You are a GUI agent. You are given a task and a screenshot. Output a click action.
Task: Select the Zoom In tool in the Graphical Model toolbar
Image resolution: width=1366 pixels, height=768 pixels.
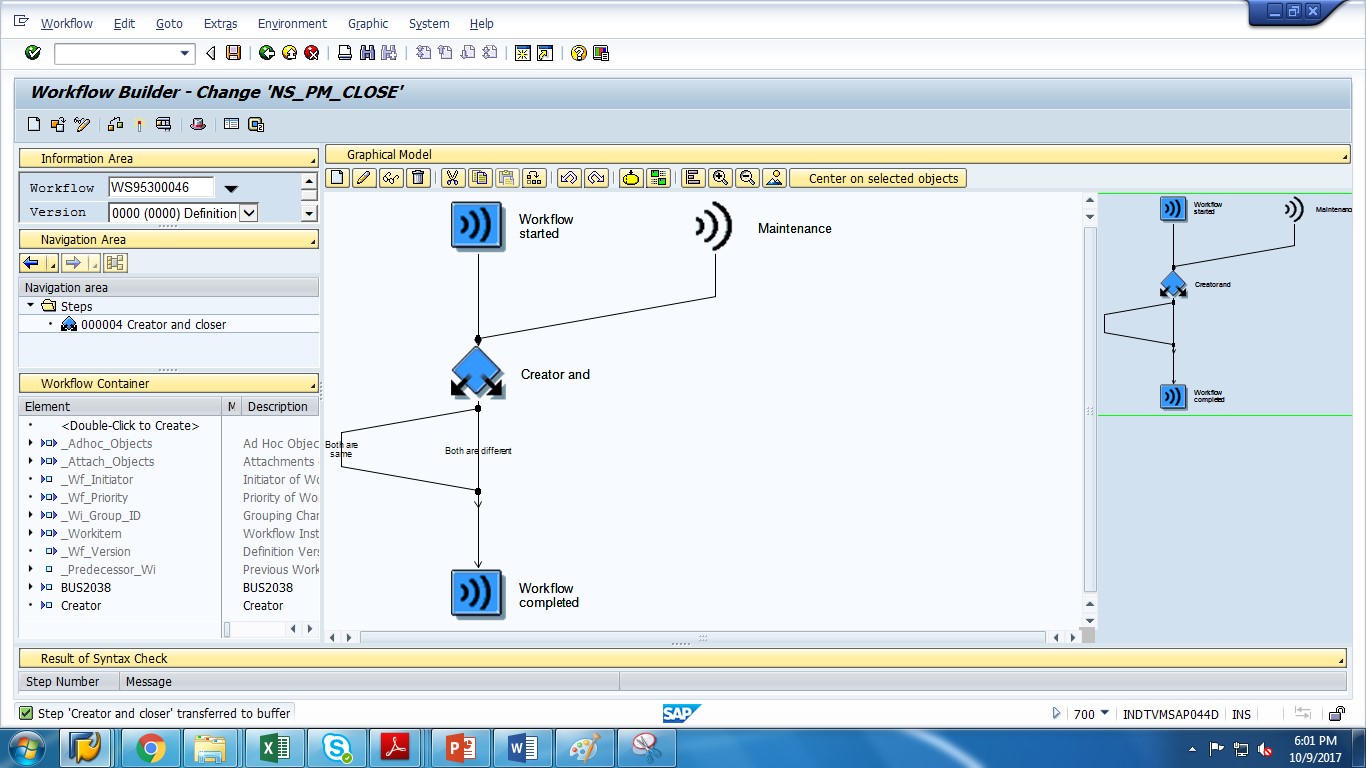[720, 177]
